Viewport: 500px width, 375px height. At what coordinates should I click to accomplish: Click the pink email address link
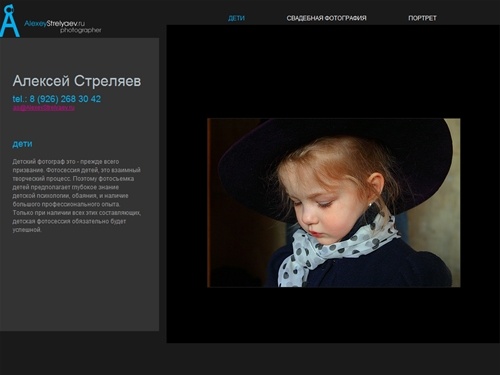[44, 108]
